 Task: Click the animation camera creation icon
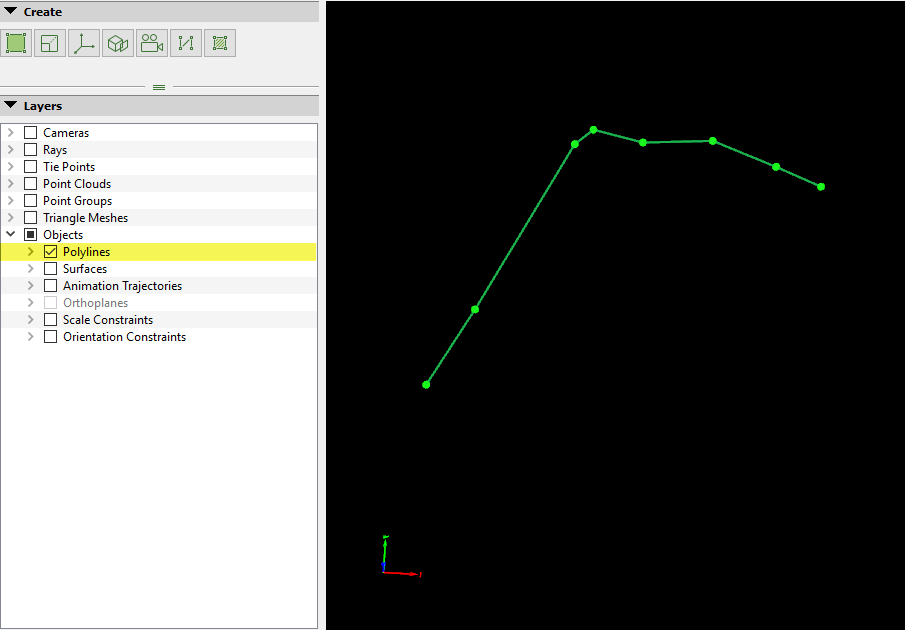151,43
